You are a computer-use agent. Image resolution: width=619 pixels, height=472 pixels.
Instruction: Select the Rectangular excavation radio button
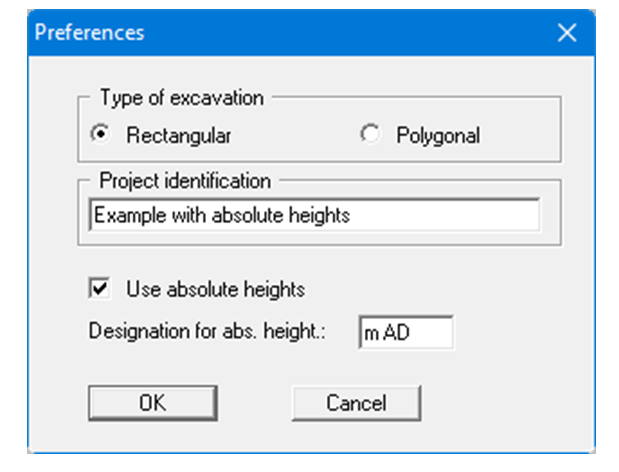coord(100,134)
